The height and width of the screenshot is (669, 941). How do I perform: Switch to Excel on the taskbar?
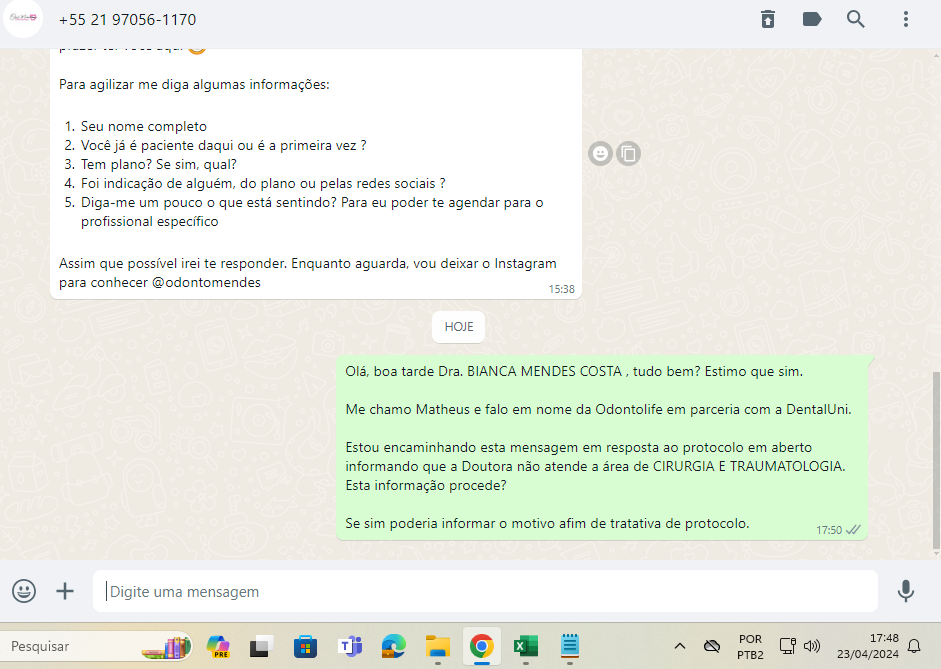click(x=526, y=646)
